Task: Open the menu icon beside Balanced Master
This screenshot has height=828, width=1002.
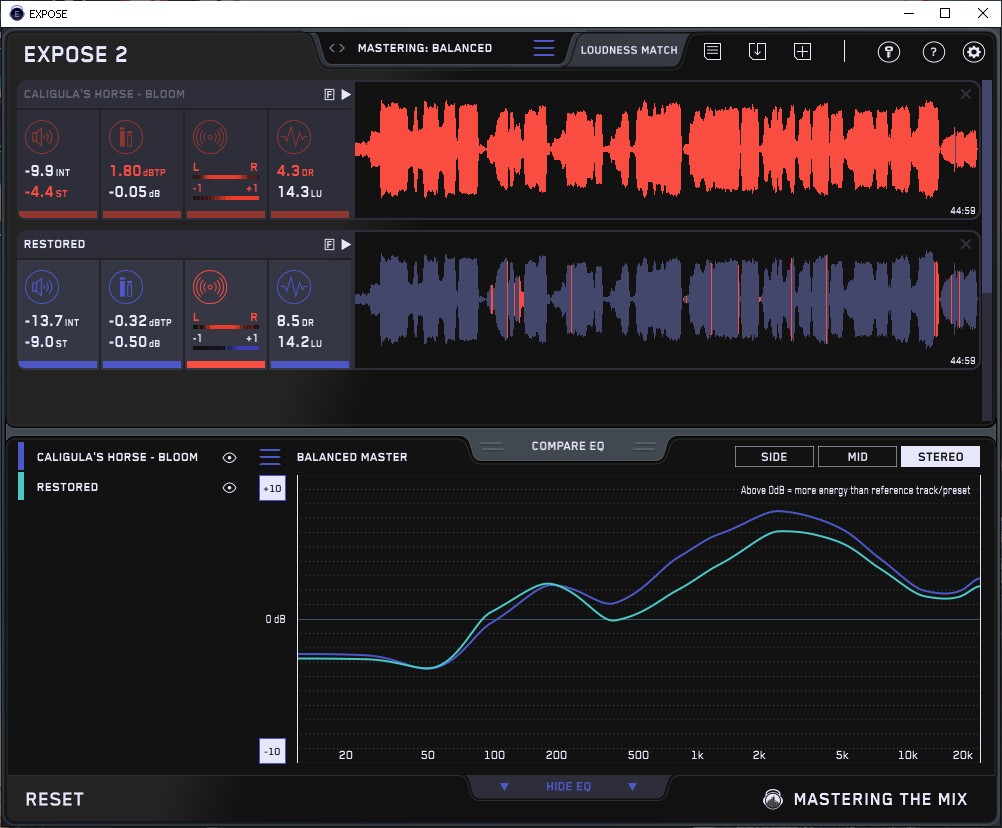Action: [270, 457]
